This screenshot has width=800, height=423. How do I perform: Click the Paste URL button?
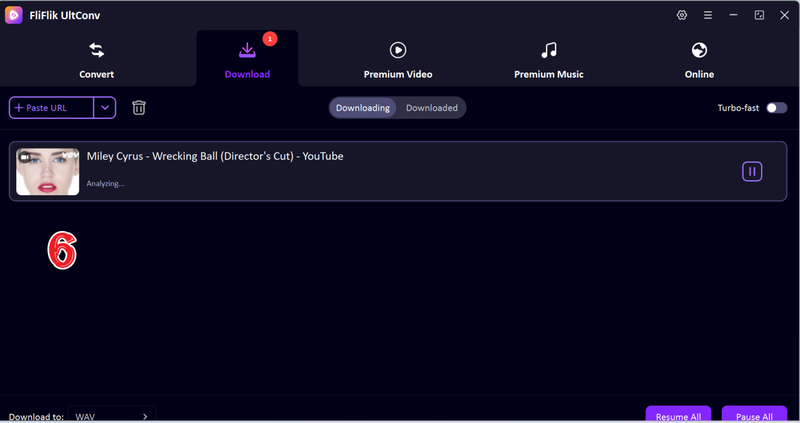(51, 108)
